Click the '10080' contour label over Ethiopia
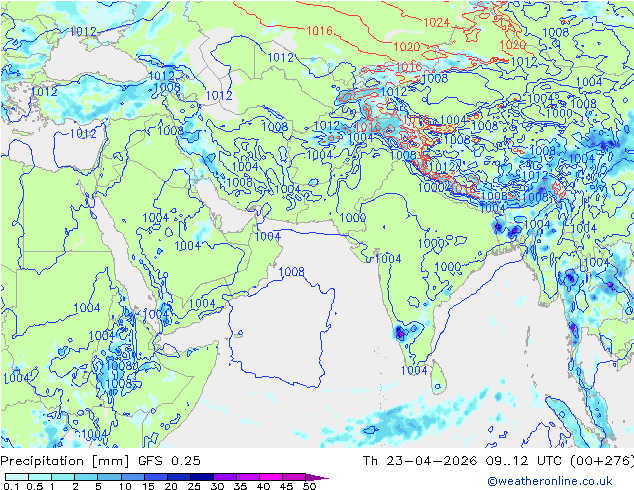The image size is (634, 490). click(x=121, y=365)
